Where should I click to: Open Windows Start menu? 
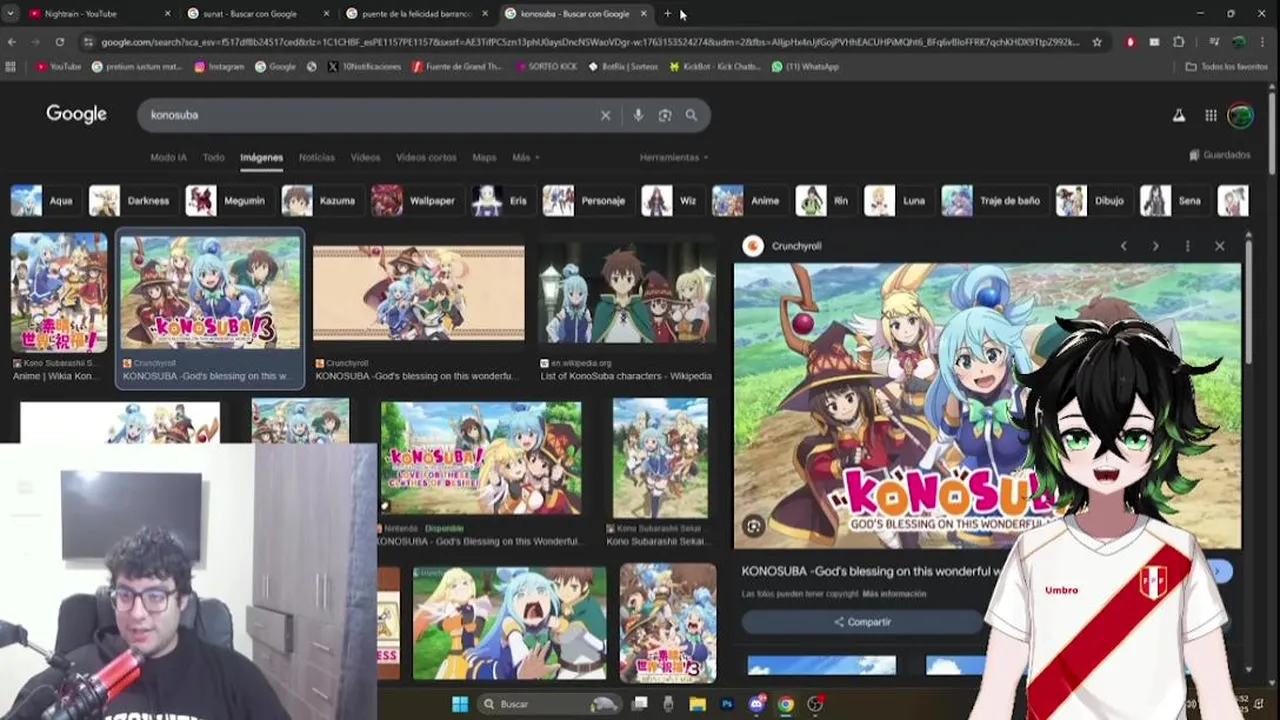(460, 704)
